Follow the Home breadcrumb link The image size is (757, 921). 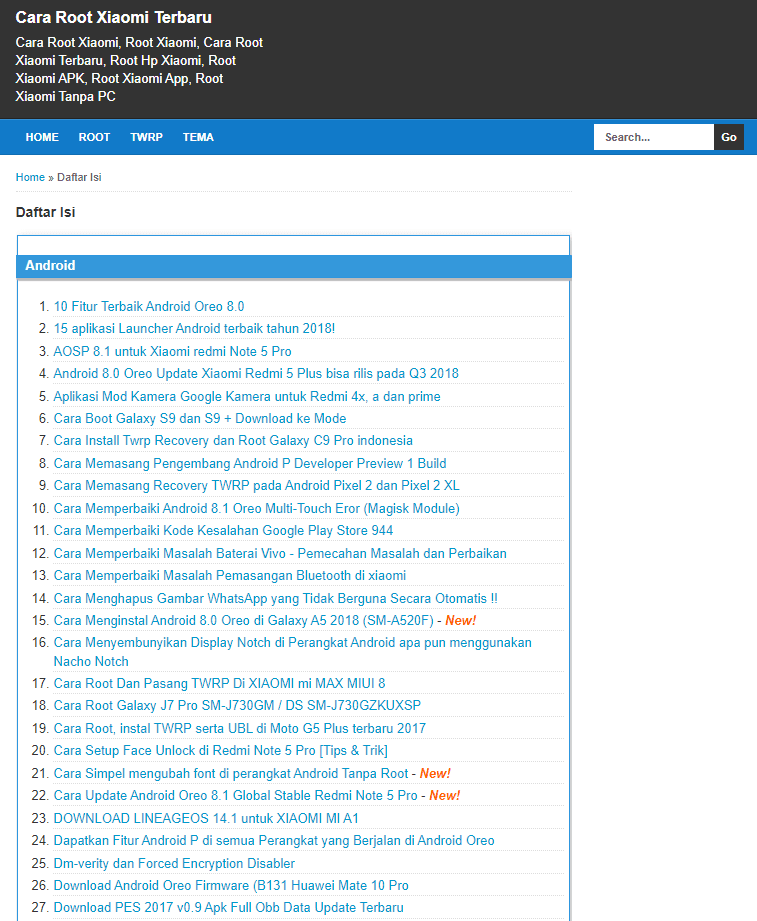(x=30, y=177)
